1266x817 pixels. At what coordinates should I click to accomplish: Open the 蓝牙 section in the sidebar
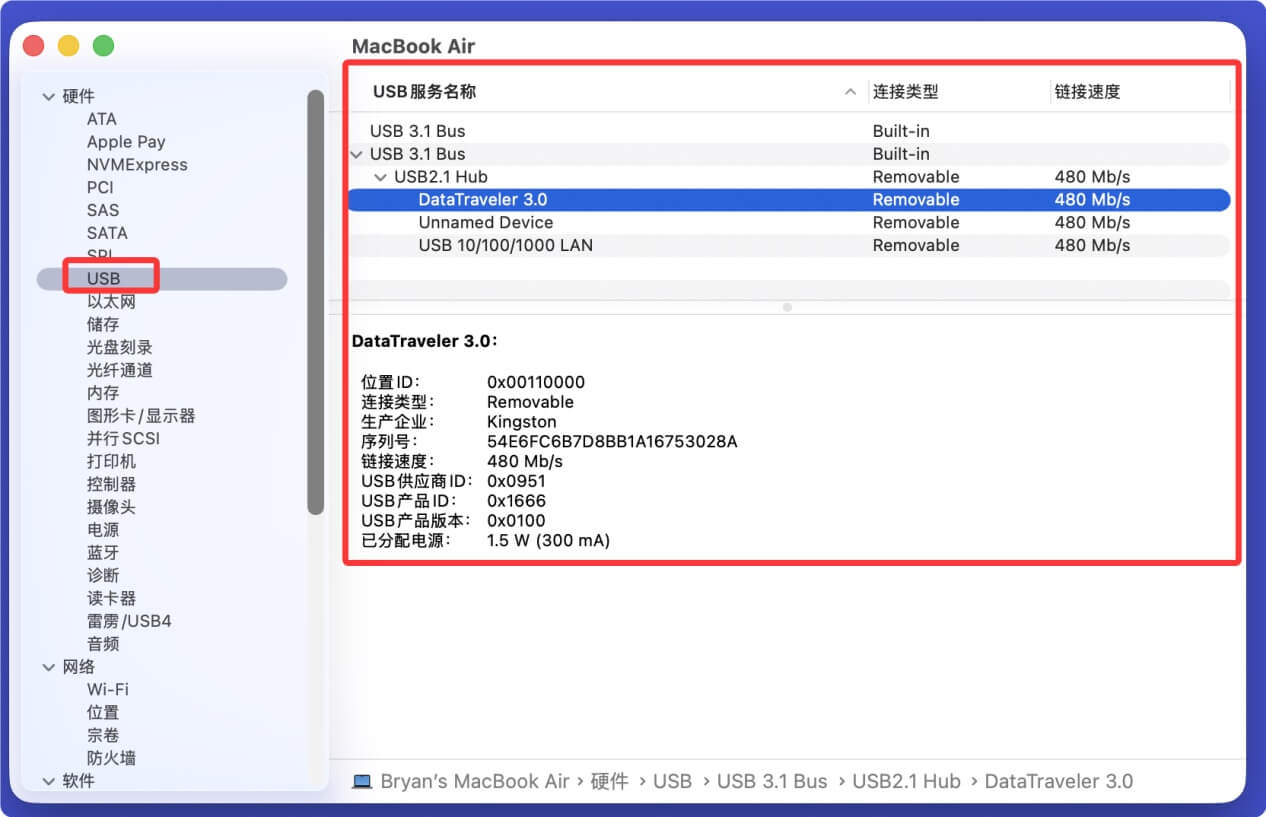pos(103,552)
